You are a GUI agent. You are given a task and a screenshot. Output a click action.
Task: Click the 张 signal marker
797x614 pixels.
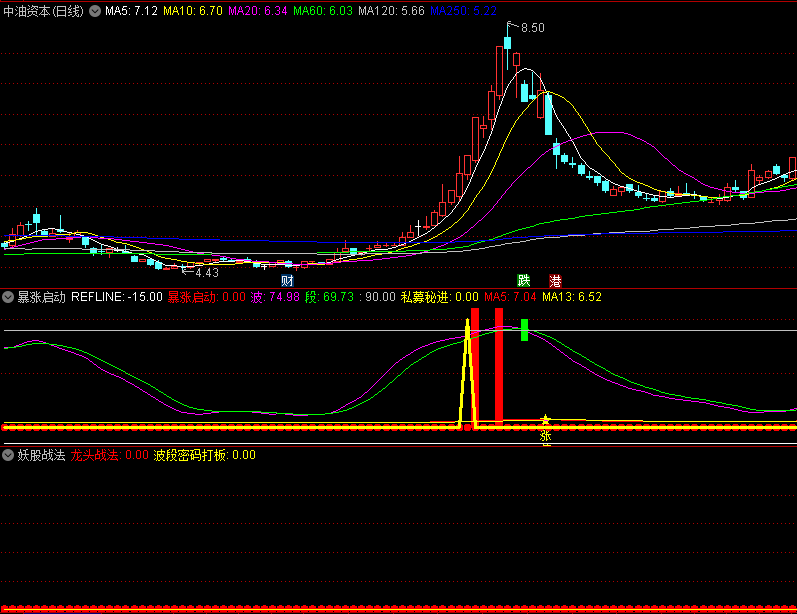point(546,436)
